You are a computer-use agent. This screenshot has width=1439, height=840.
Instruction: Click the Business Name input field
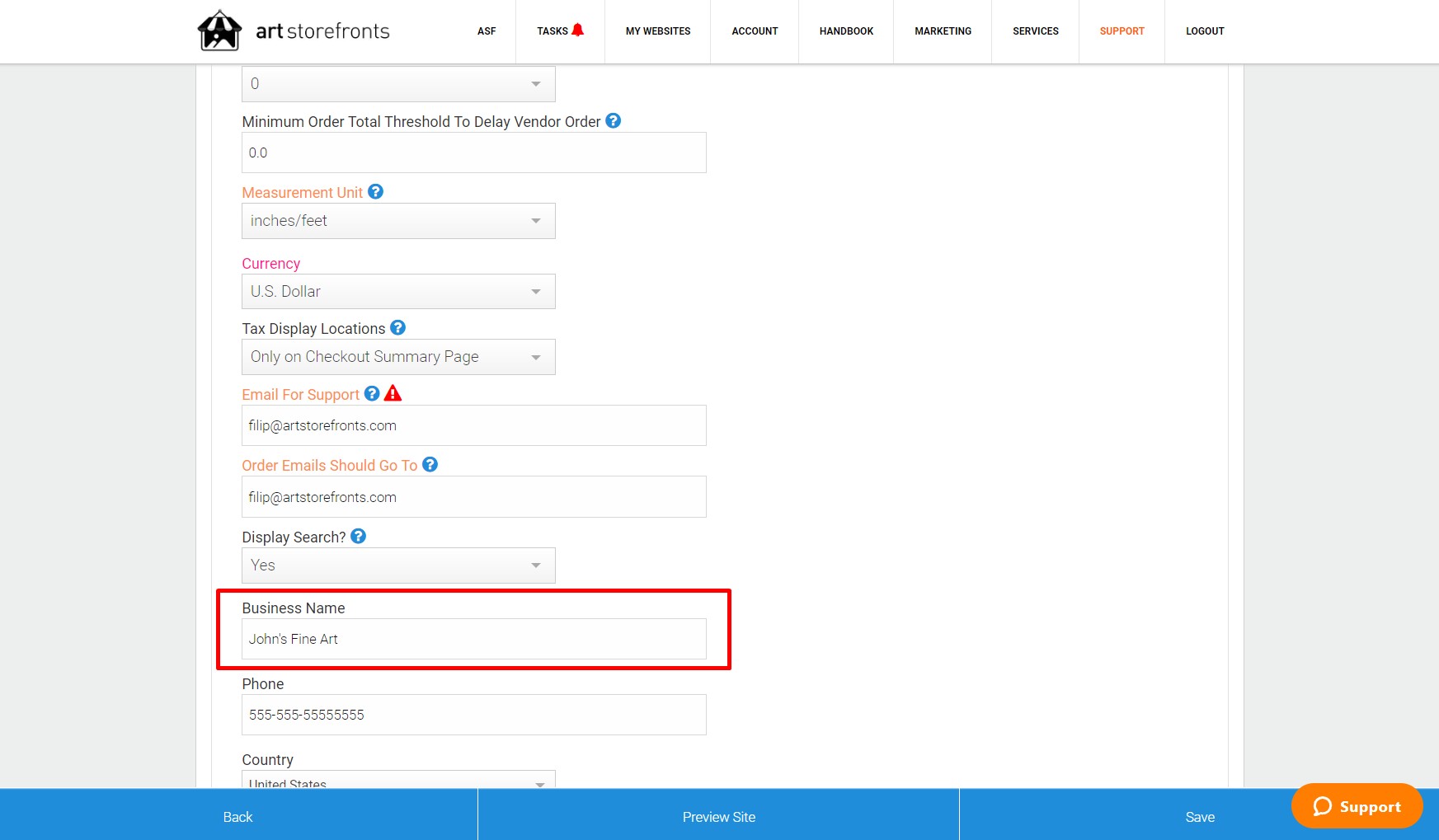(x=473, y=638)
